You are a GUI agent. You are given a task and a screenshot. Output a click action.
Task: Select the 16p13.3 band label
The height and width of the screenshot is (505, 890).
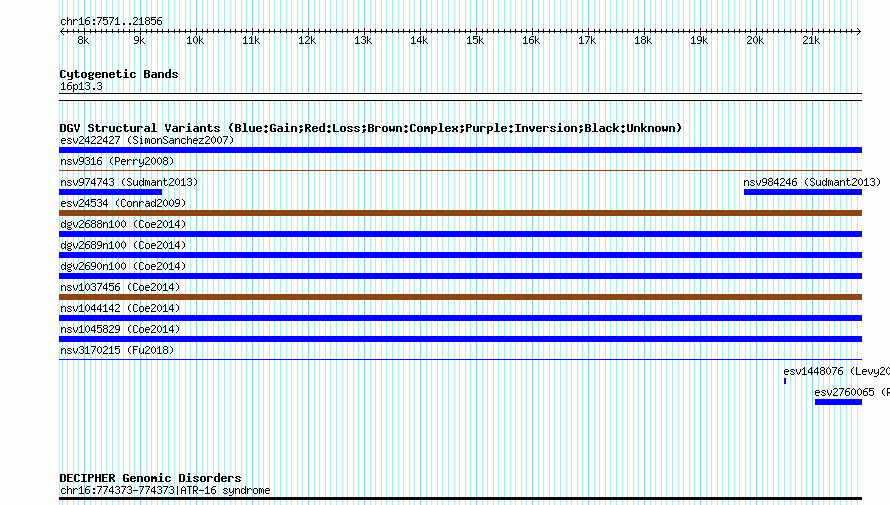click(81, 86)
